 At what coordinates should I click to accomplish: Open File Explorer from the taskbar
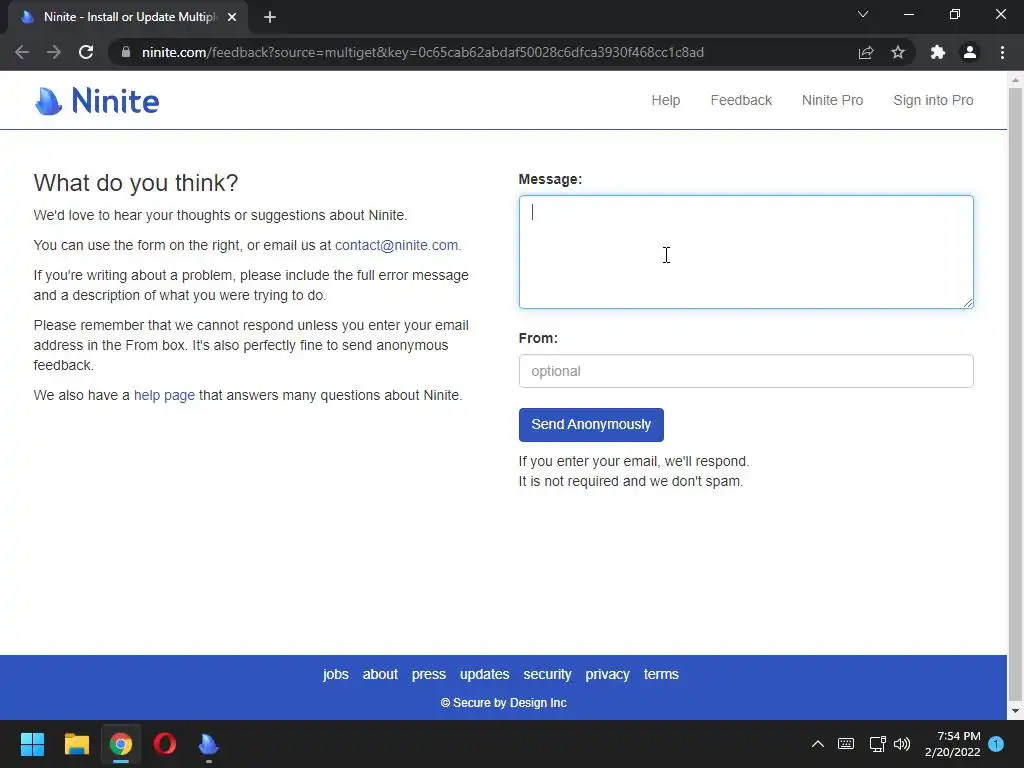tap(76, 744)
